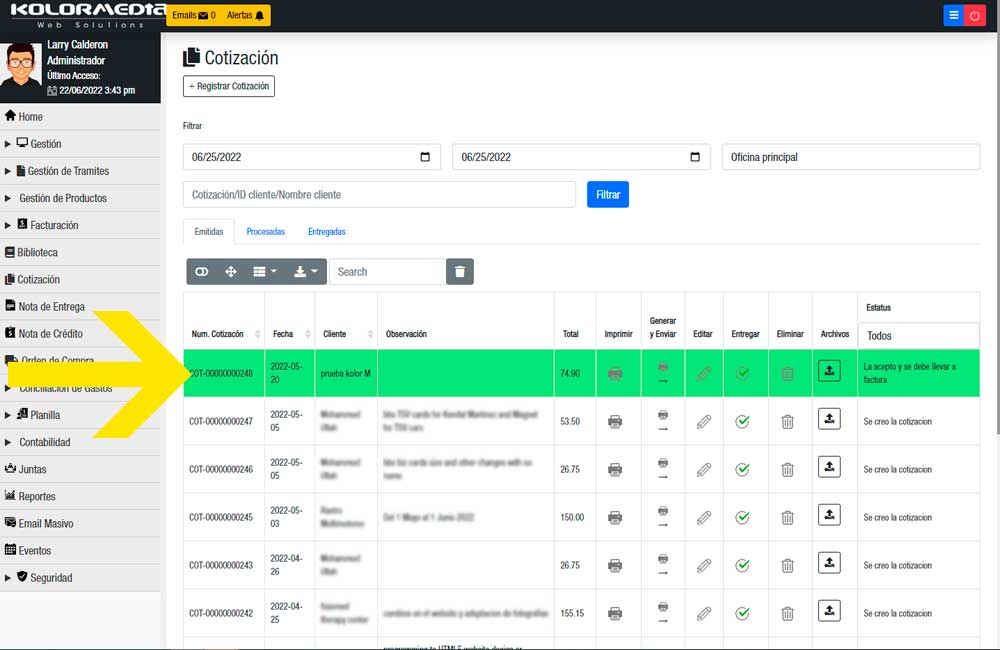
Task: Edit quotation COT-00000000246 with the pencil icon
Action: [x=703, y=469]
